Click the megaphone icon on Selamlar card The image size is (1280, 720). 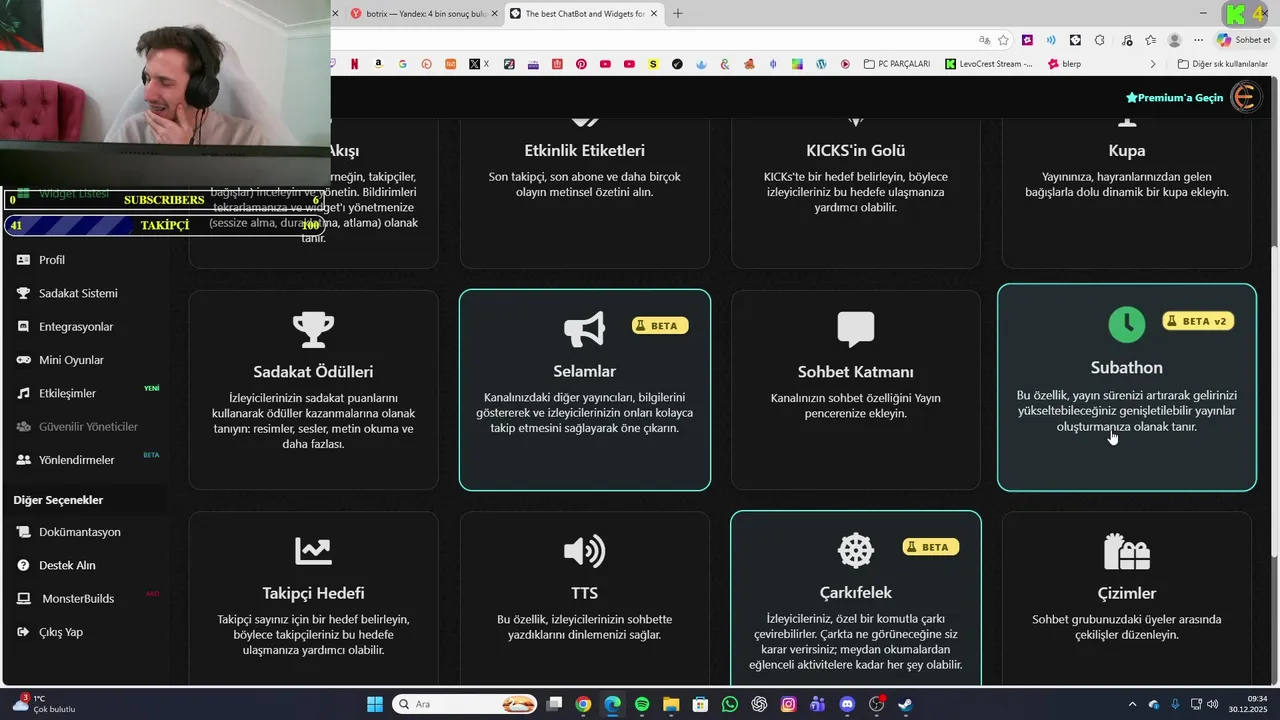click(585, 329)
